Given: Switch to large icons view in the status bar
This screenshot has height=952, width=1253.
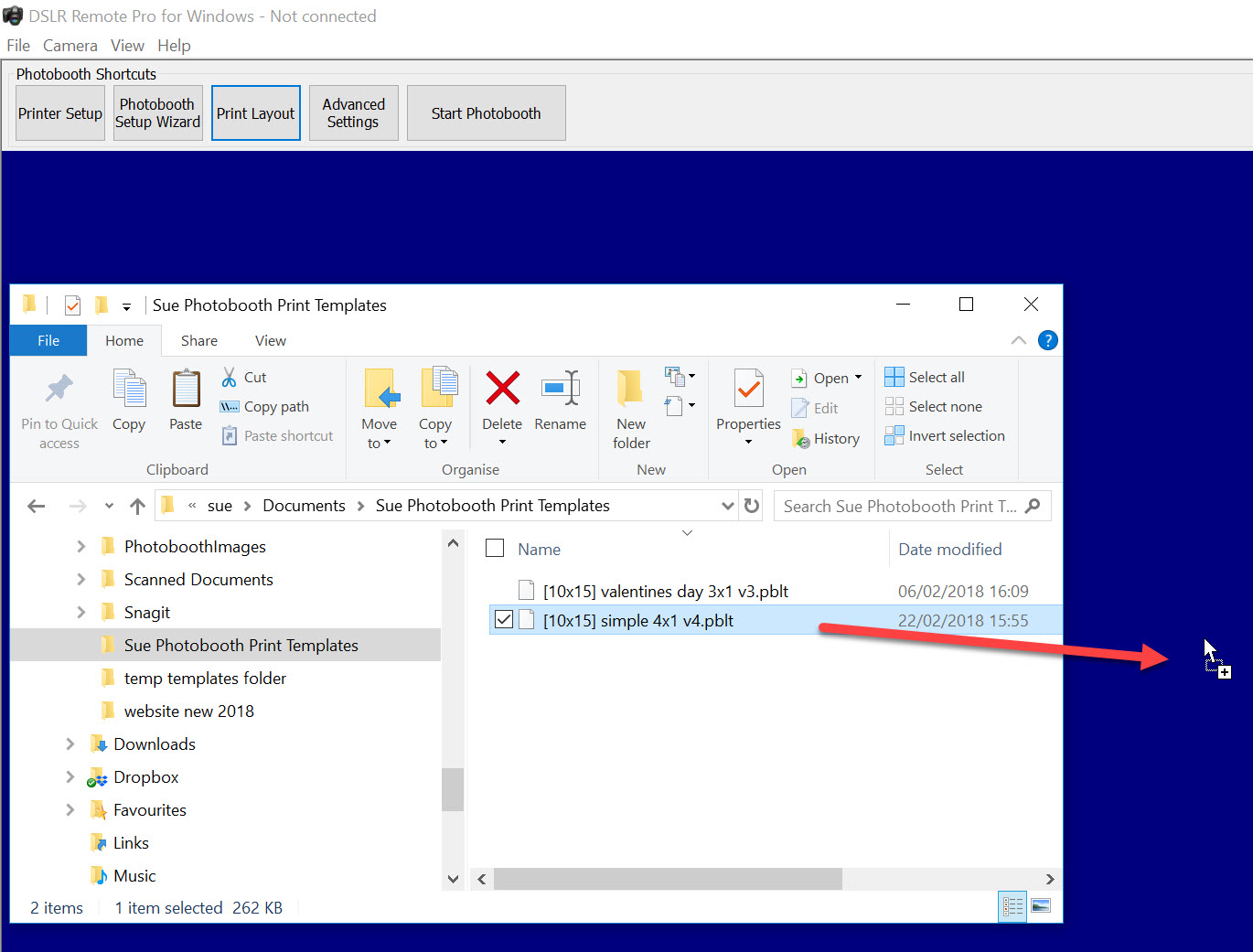Looking at the screenshot, I should tap(1041, 906).
